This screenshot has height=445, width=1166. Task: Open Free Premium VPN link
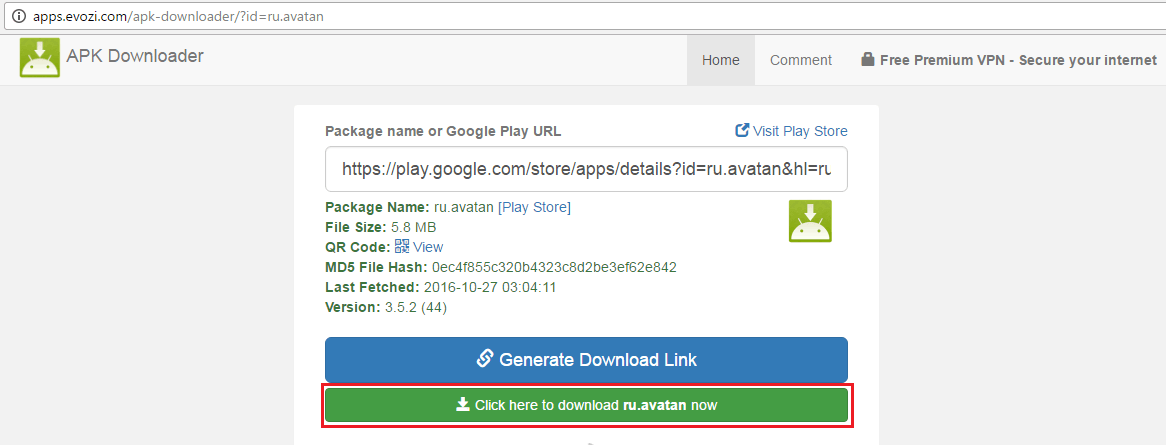(x=1009, y=60)
